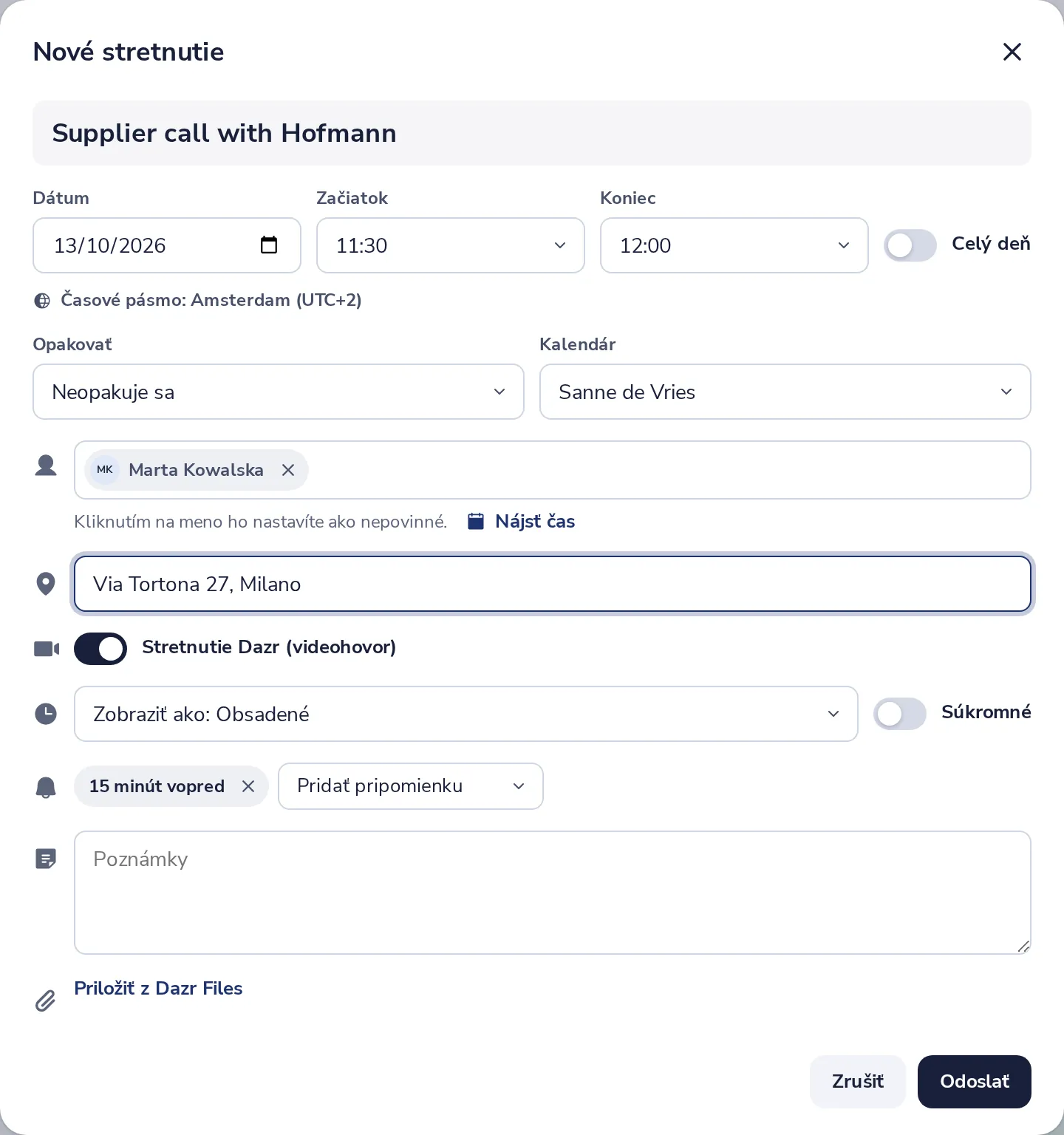The image size is (1064, 1135).
Task: Turn on the Súkromné switch
Action: point(900,714)
